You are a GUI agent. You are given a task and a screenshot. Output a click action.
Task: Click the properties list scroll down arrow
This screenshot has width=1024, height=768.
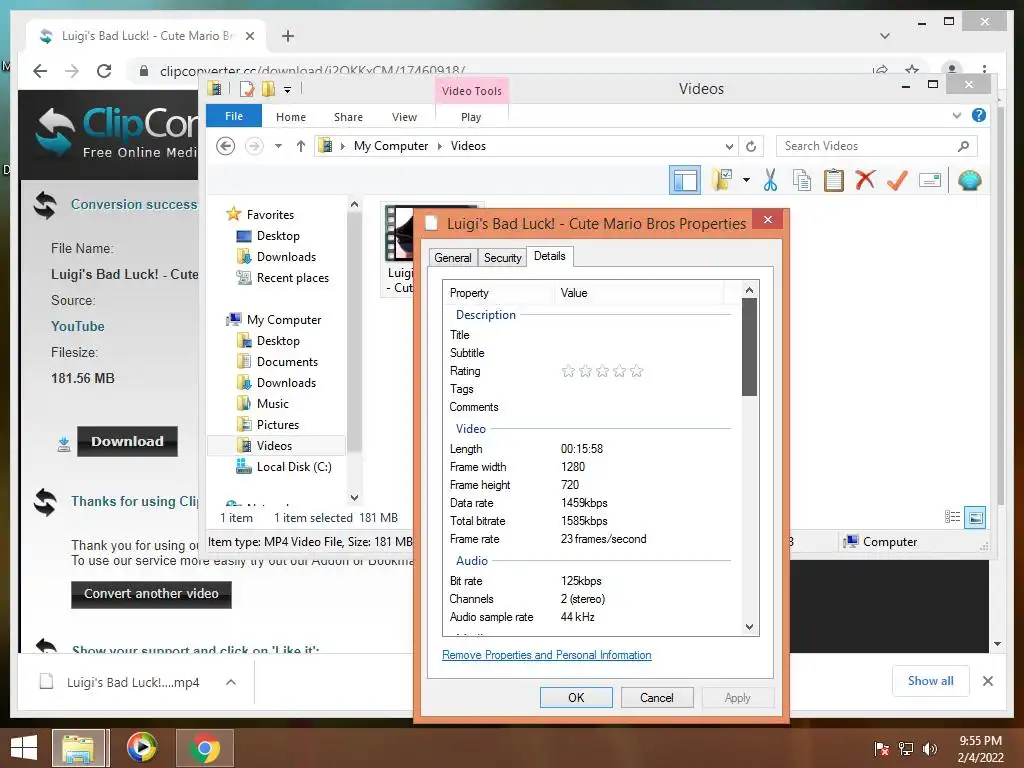pos(750,627)
